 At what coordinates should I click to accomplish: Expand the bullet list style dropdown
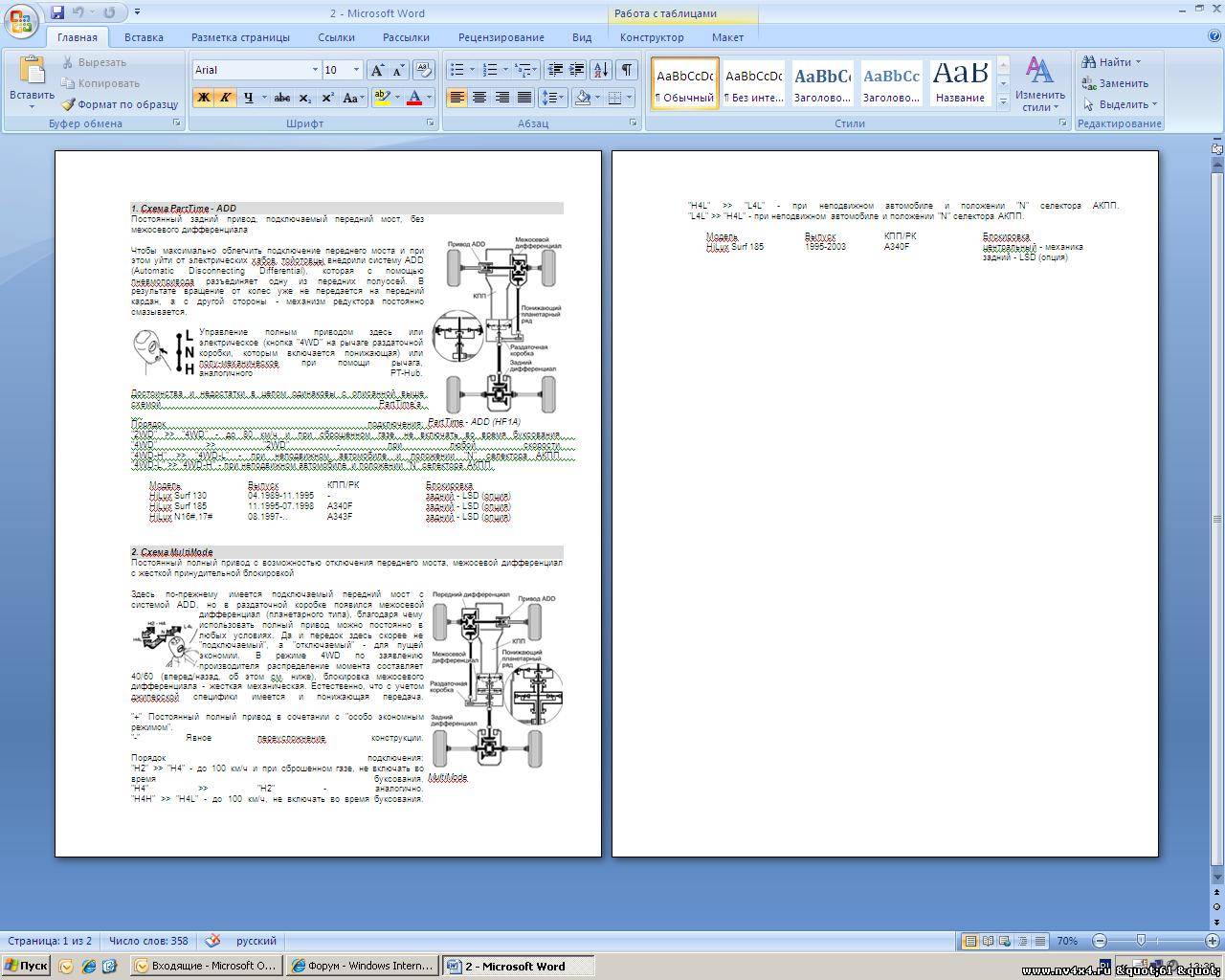473,70
